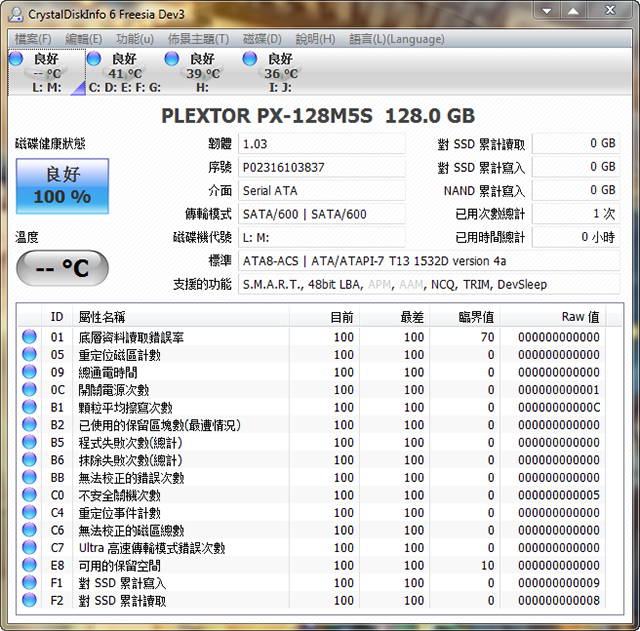
Task: Click the firmware field showing 1.03
Action: (322, 144)
